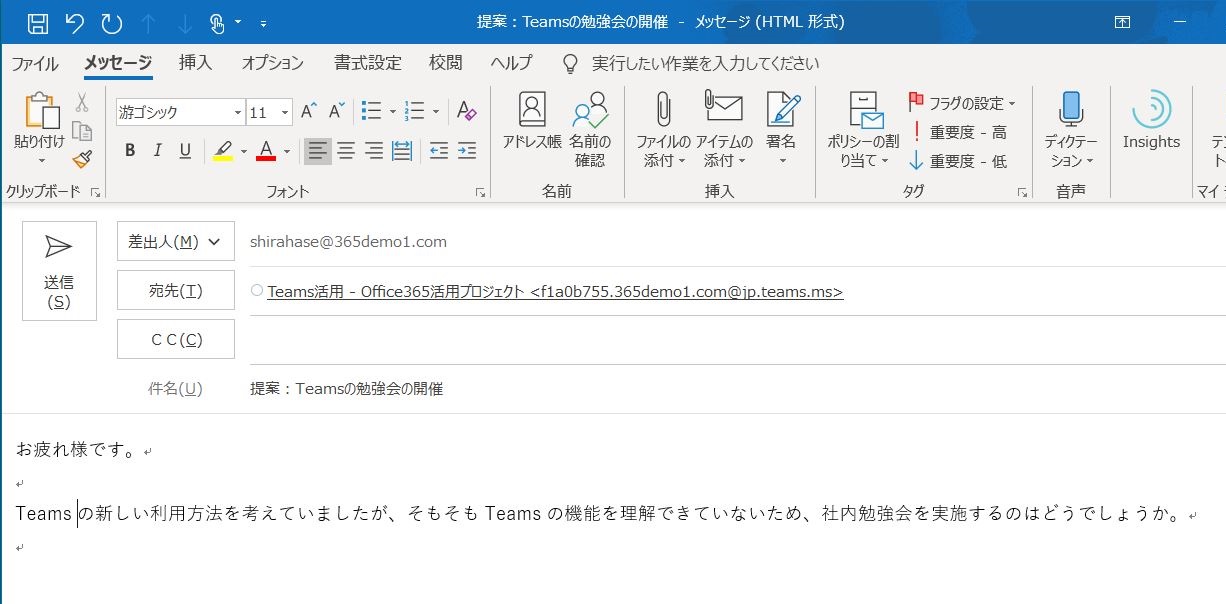1226x604 pixels.
Task: Open タグ group dialog launcher
Action: [1022, 192]
